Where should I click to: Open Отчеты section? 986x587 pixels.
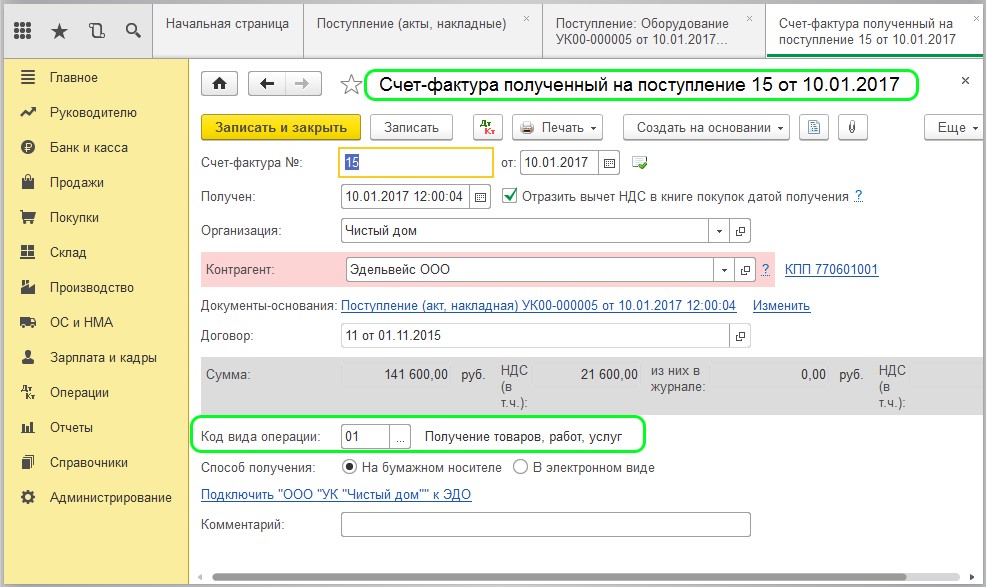(x=71, y=428)
